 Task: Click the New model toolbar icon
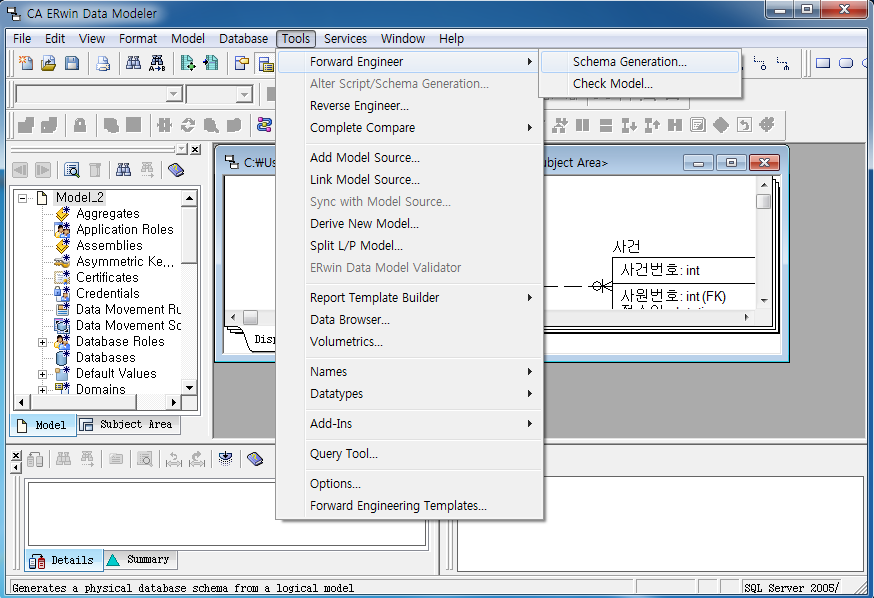[x=26, y=63]
